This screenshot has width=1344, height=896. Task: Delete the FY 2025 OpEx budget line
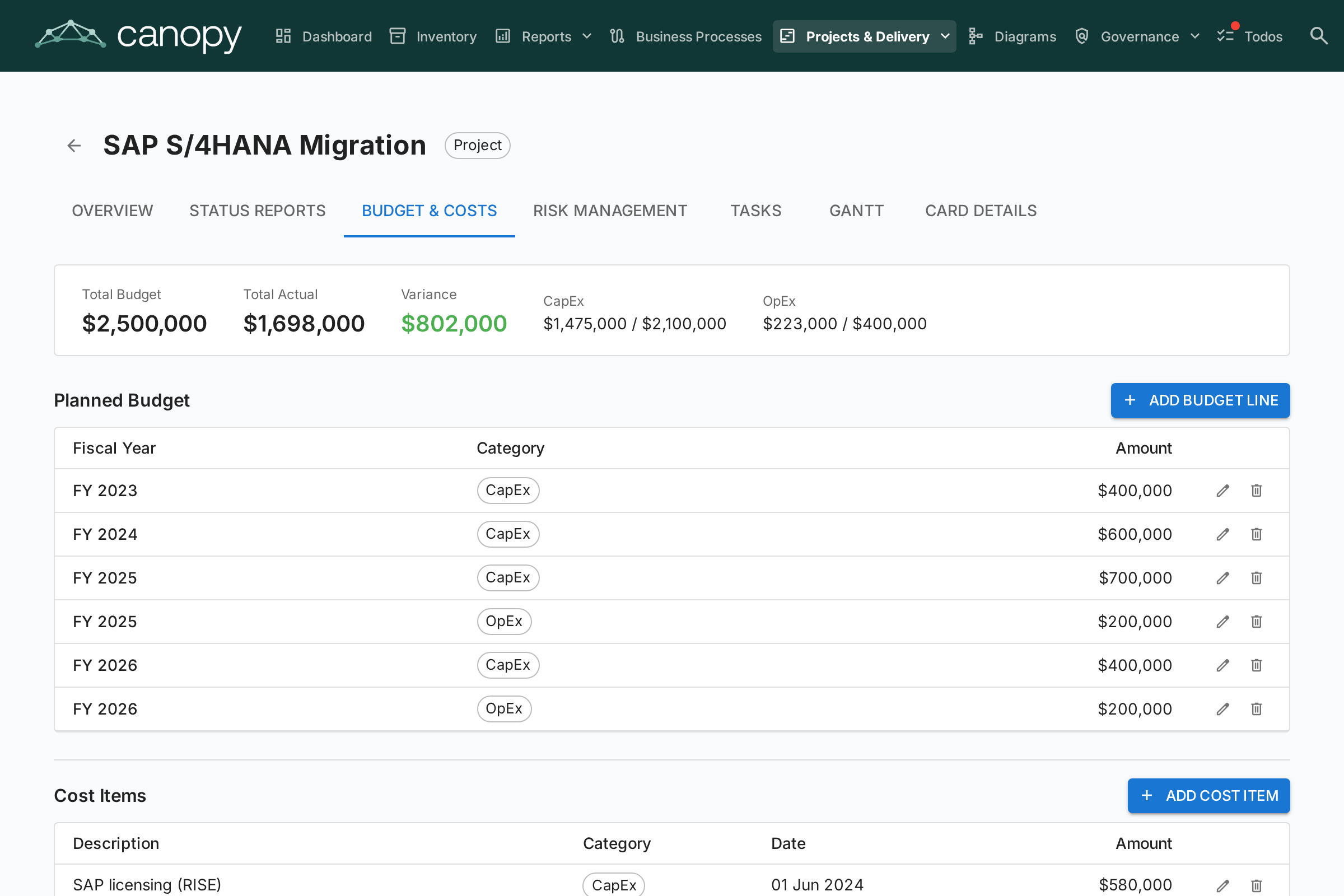(x=1256, y=622)
